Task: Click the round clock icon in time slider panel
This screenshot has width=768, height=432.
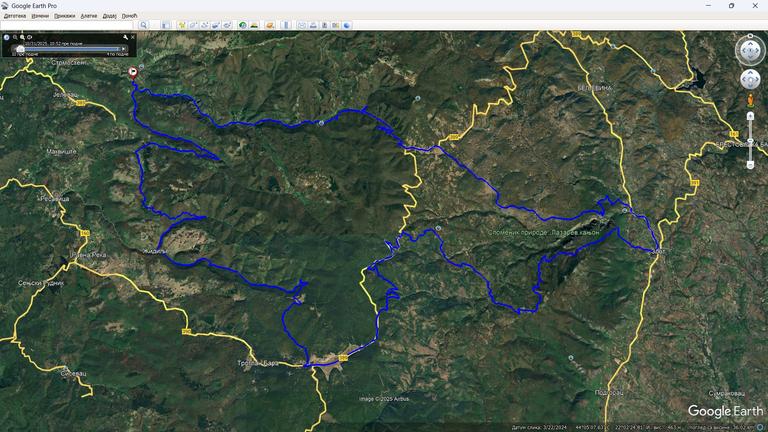Action: [x=6, y=37]
